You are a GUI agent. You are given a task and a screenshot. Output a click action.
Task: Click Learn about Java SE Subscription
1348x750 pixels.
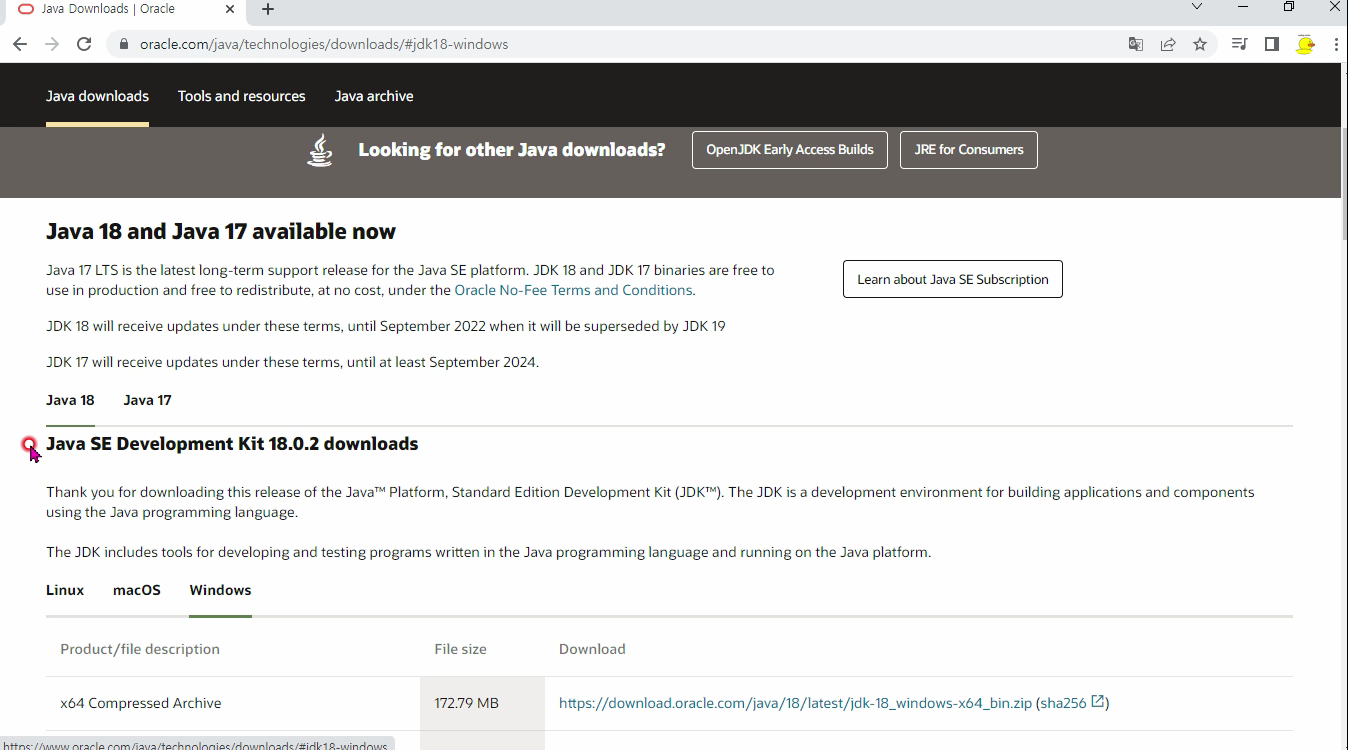tap(953, 279)
